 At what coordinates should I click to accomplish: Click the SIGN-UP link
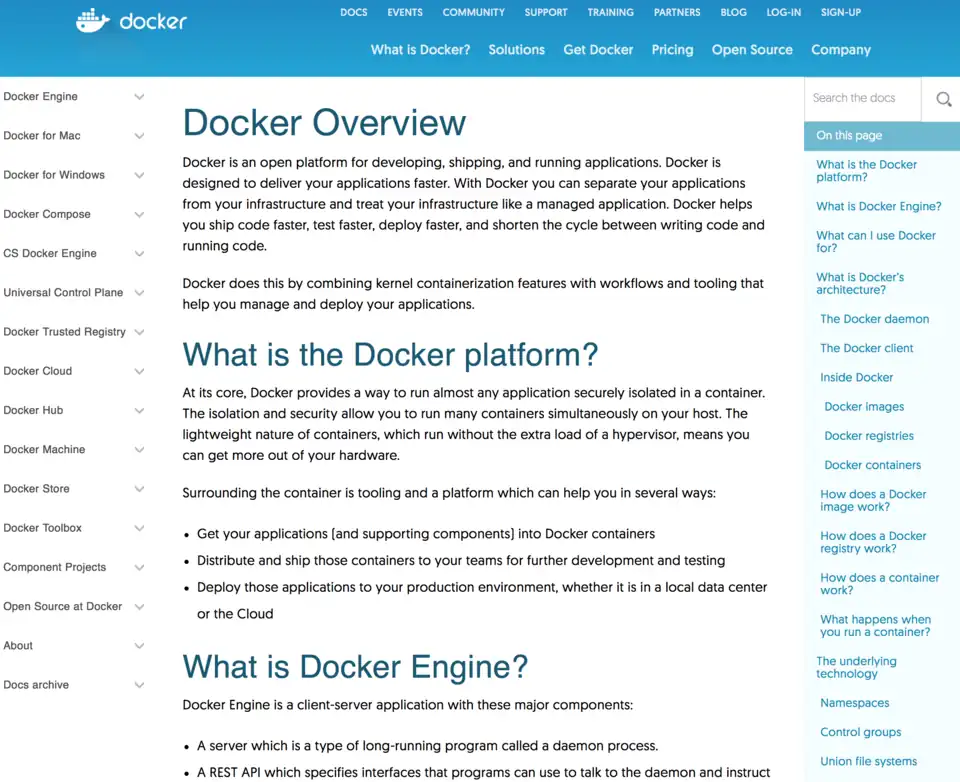[x=840, y=12]
